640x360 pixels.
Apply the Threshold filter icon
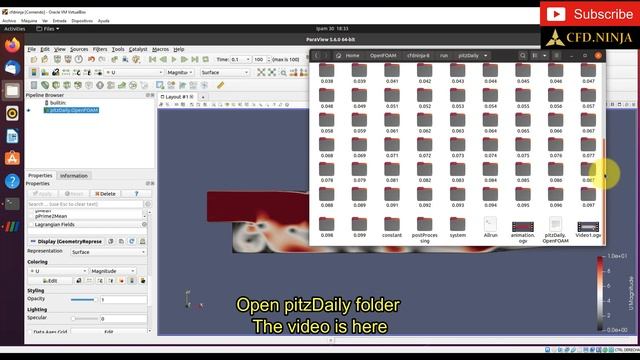(x=78, y=85)
